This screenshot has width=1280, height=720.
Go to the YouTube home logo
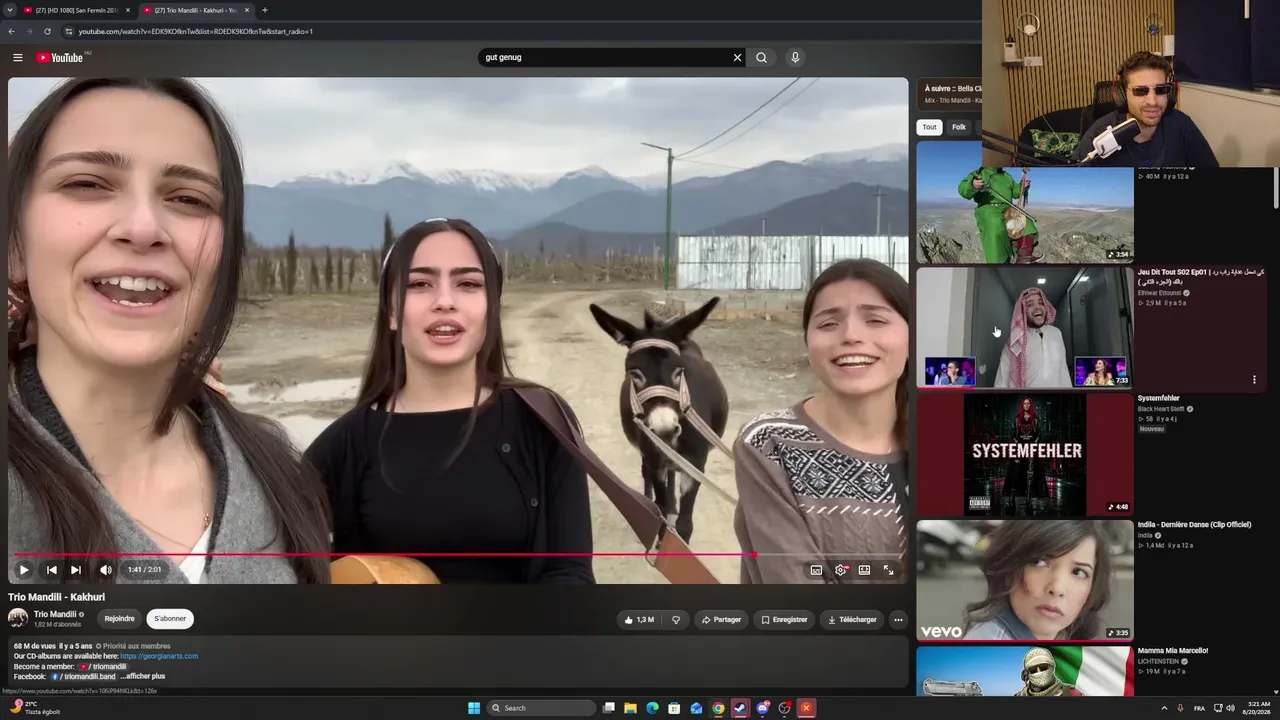click(60, 57)
